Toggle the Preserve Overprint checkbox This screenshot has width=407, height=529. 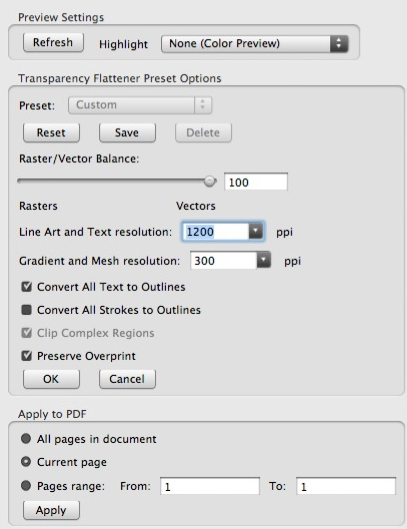pos(26,356)
